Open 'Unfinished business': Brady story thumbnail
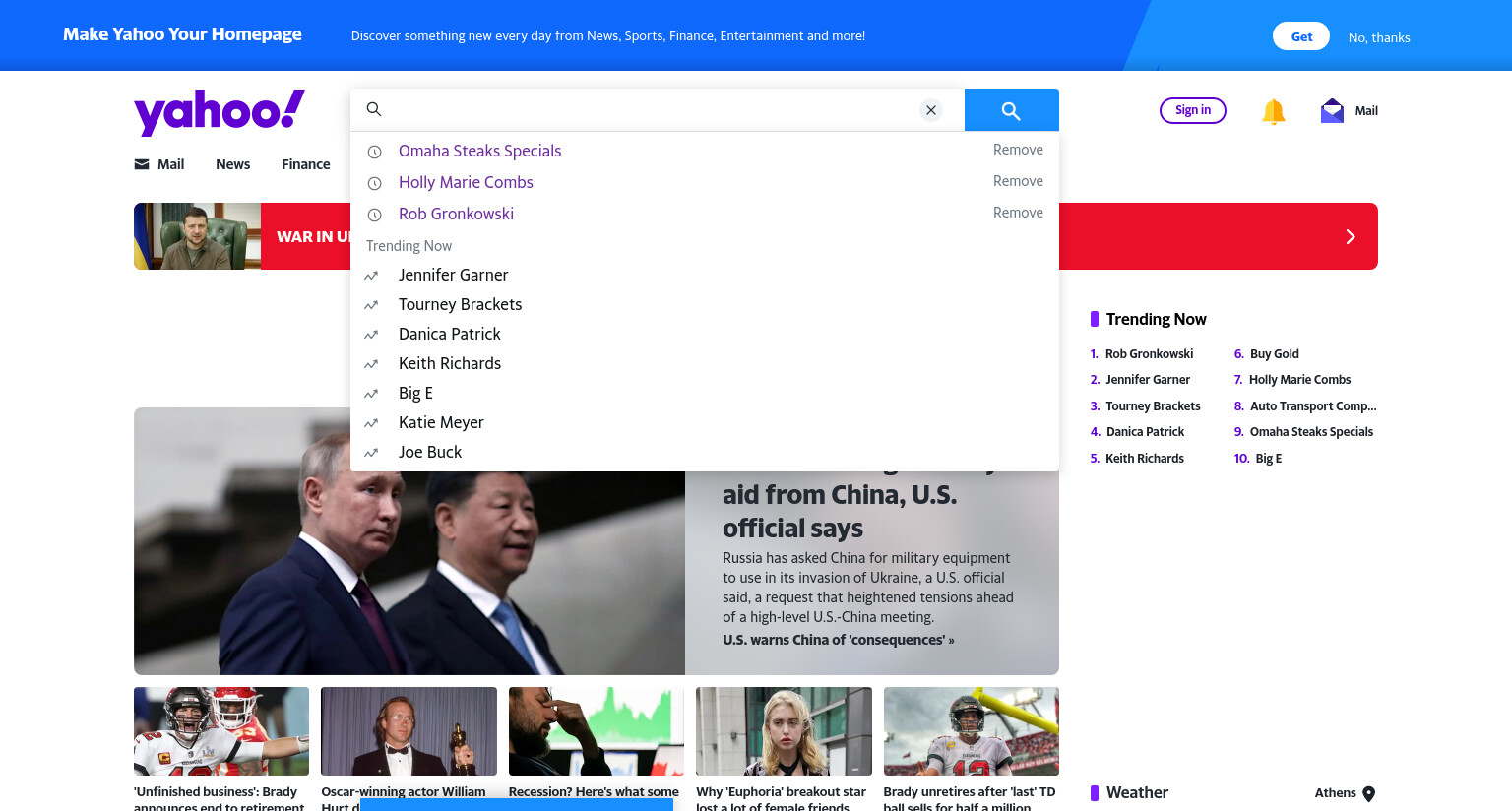Screen dimensions: 1512x811 coord(221,731)
